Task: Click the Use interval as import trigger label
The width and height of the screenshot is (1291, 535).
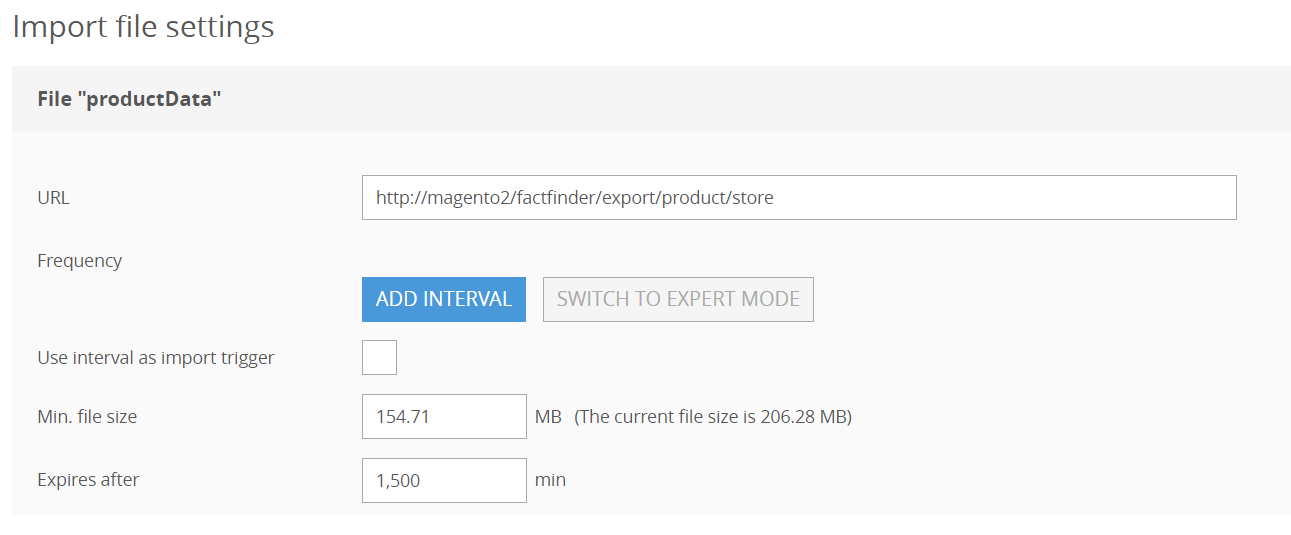Action: [x=156, y=357]
